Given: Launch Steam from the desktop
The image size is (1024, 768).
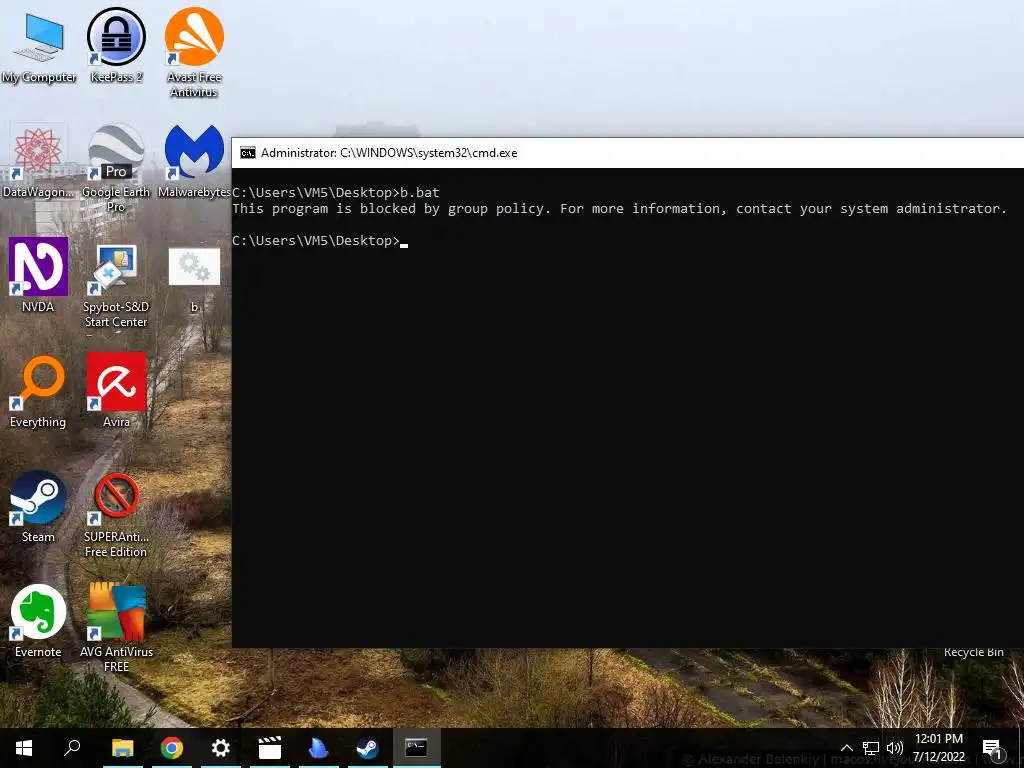Looking at the screenshot, I should tap(38, 506).
